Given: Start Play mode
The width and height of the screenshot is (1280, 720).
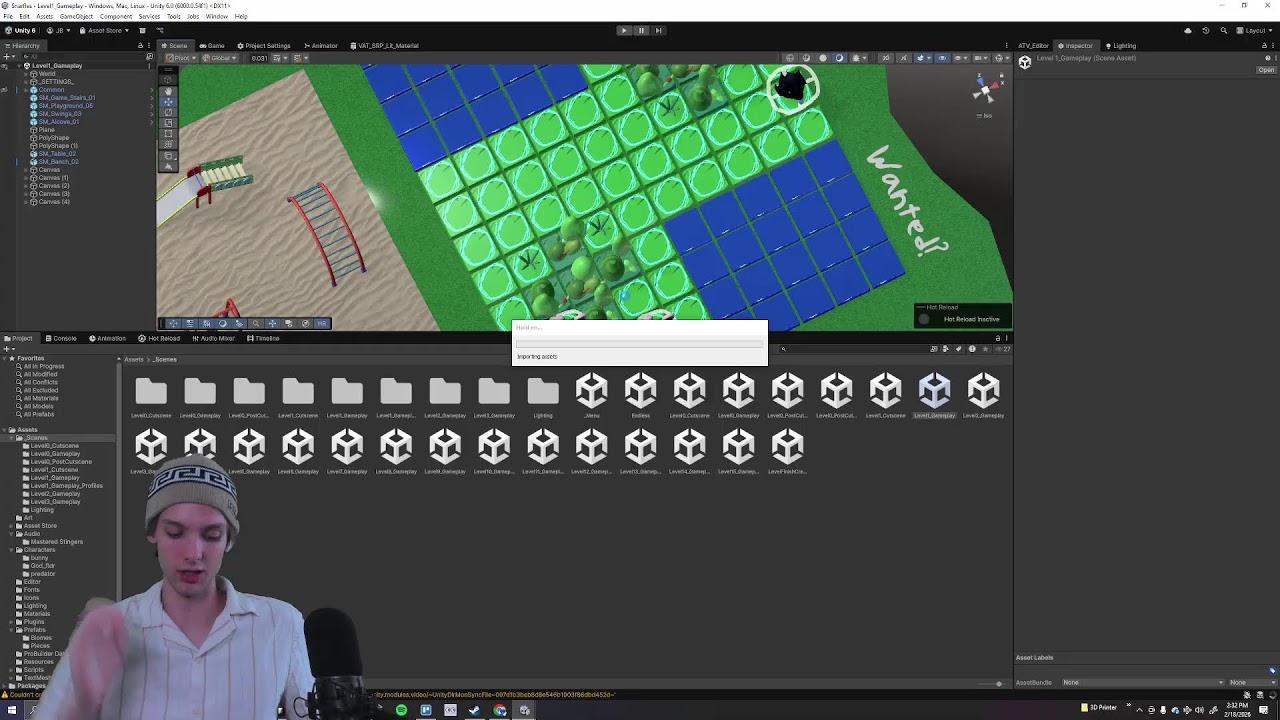Looking at the screenshot, I should [x=624, y=30].
